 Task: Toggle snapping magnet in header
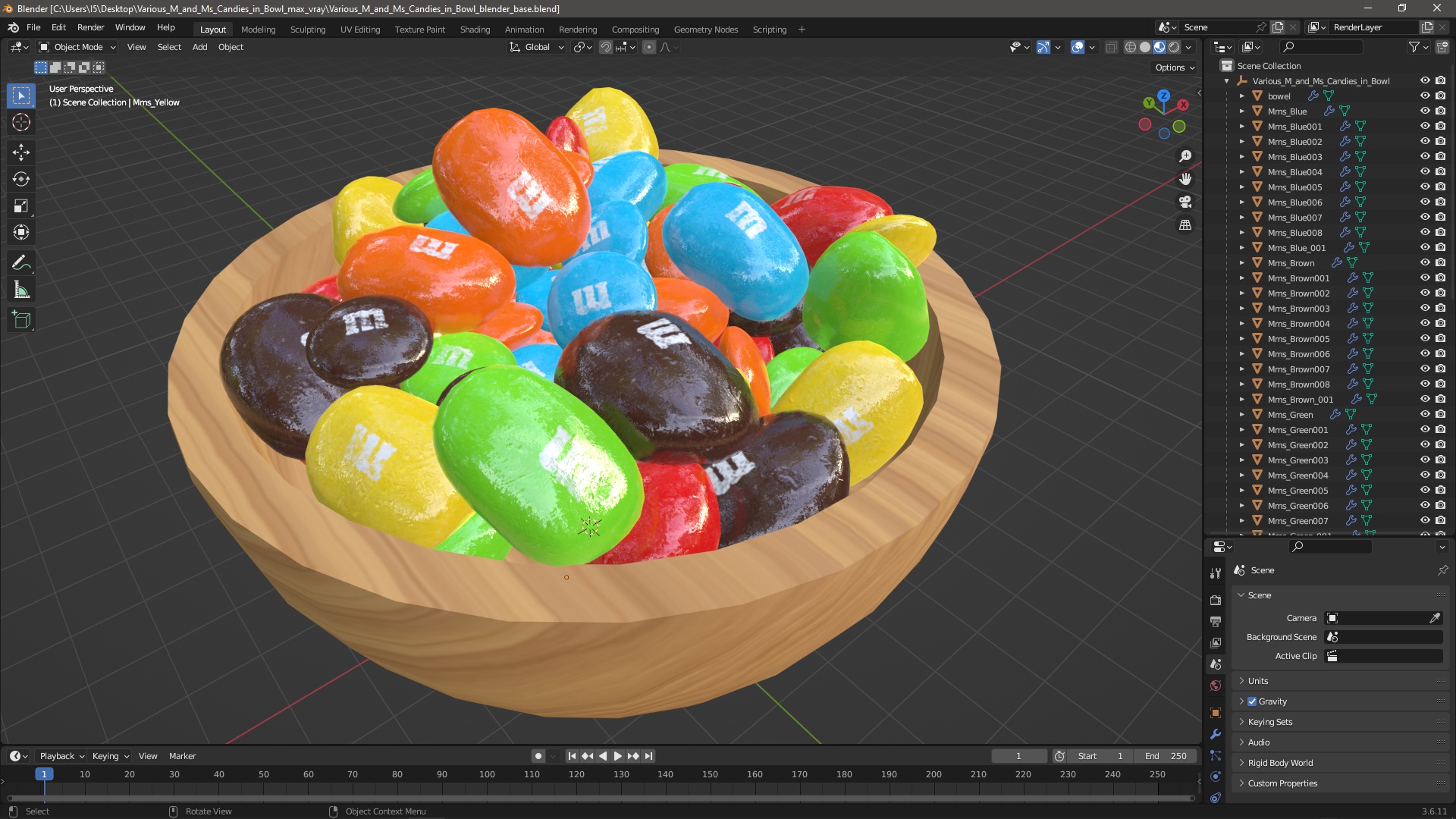click(x=606, y=47)
